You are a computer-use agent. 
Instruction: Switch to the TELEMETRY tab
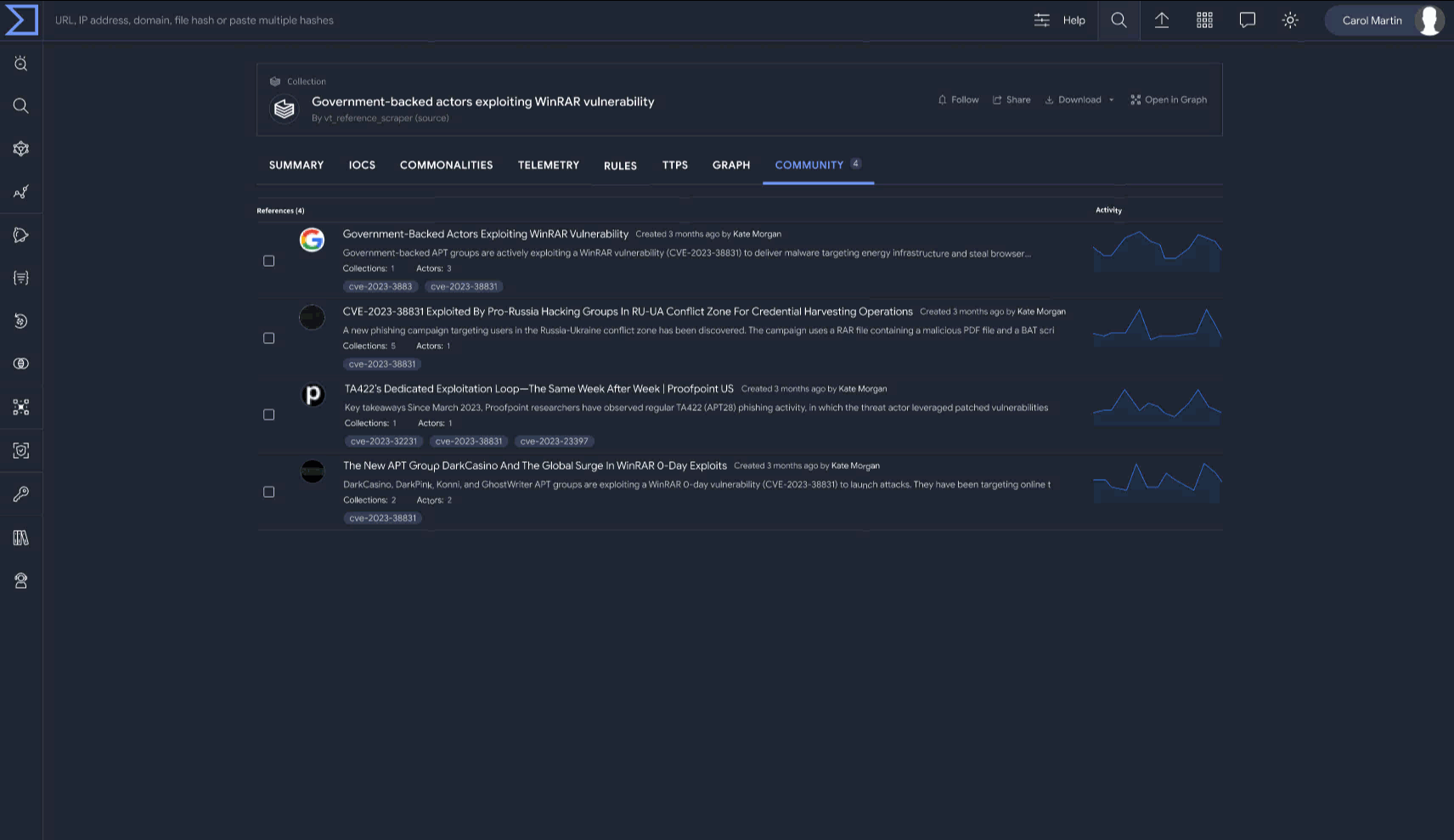point(549,165)
